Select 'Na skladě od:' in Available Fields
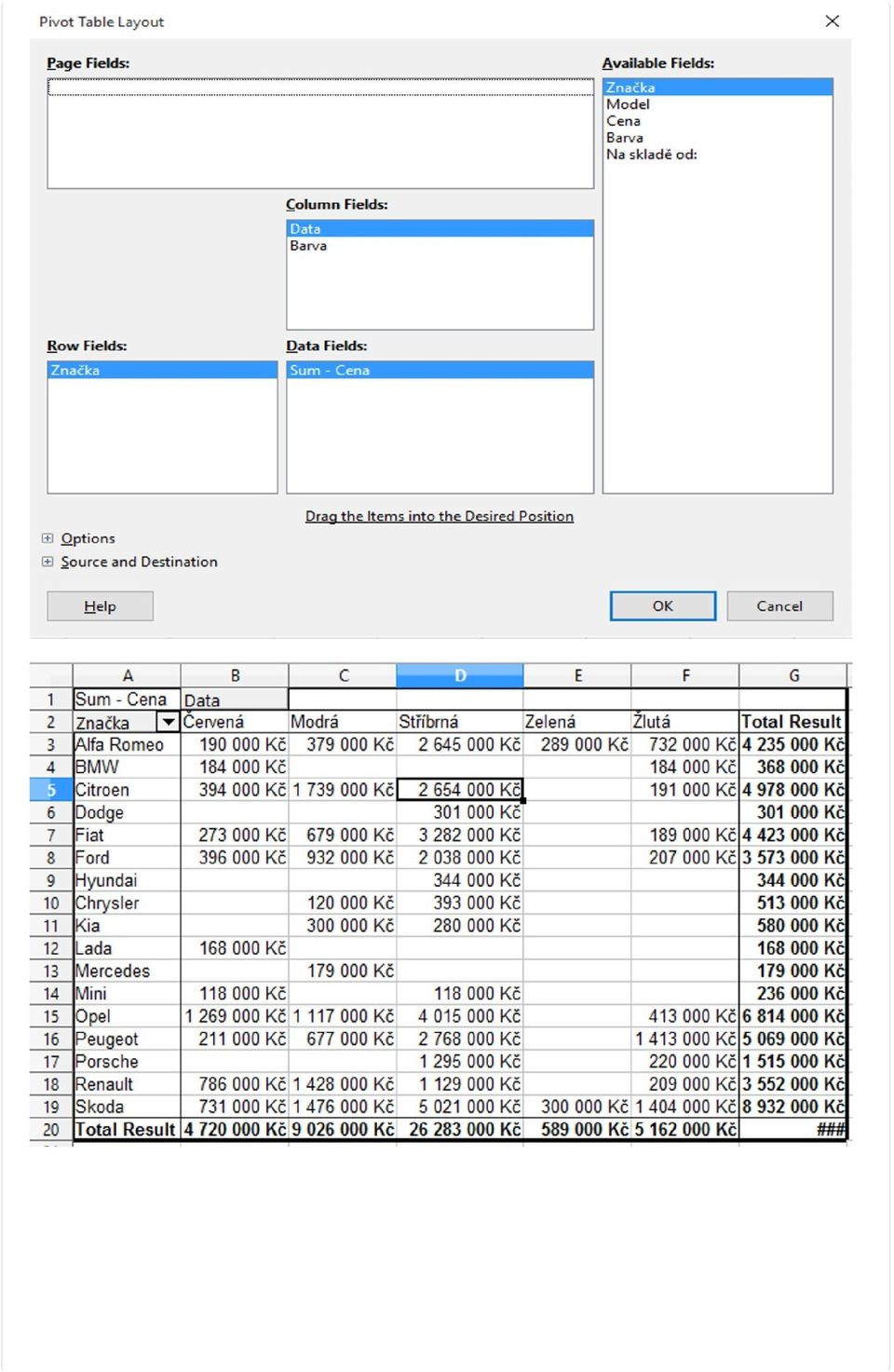Viewport: 894px width, 1372px height. pyautogui.click(x=717, y=155)
